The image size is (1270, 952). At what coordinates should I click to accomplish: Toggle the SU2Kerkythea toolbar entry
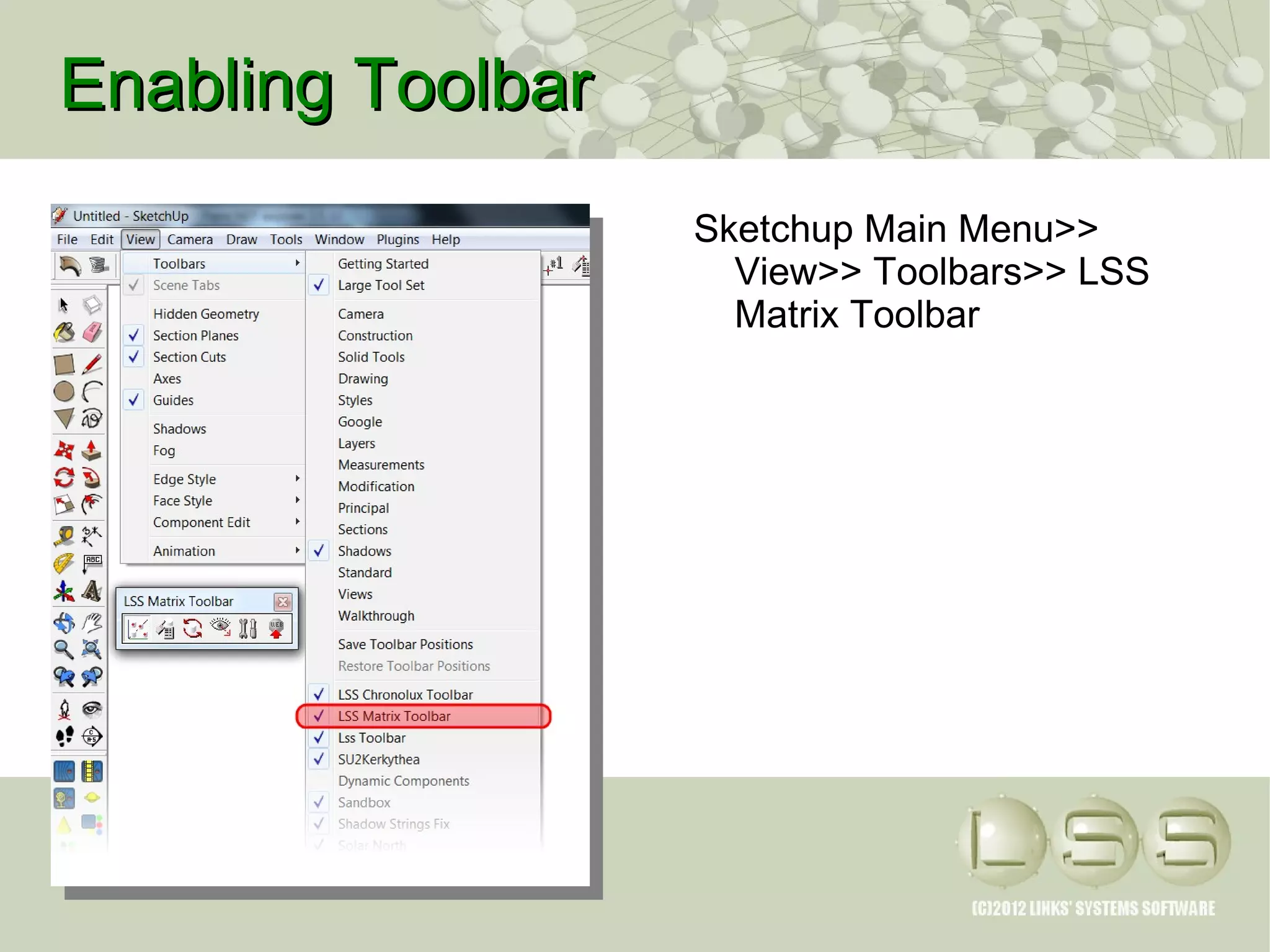pyautogui.click(x=424, y=760)
